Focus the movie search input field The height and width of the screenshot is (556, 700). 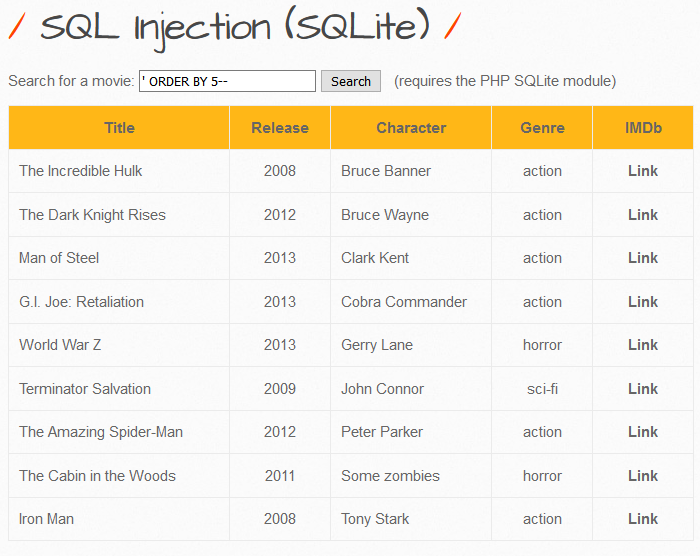(227, 81)
